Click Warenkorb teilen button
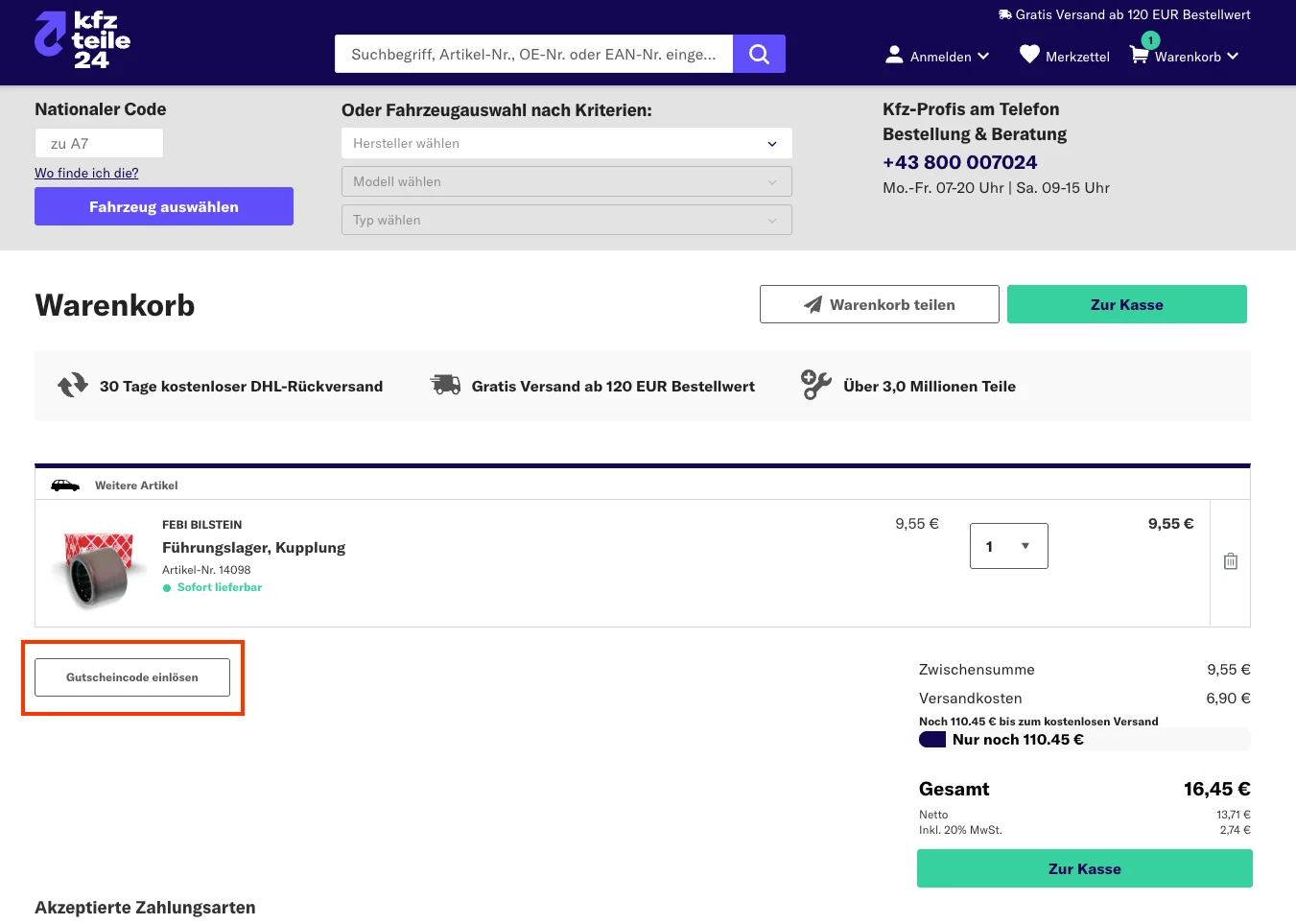Viewport: 1296px width, 924px height. tap(880, 304)
